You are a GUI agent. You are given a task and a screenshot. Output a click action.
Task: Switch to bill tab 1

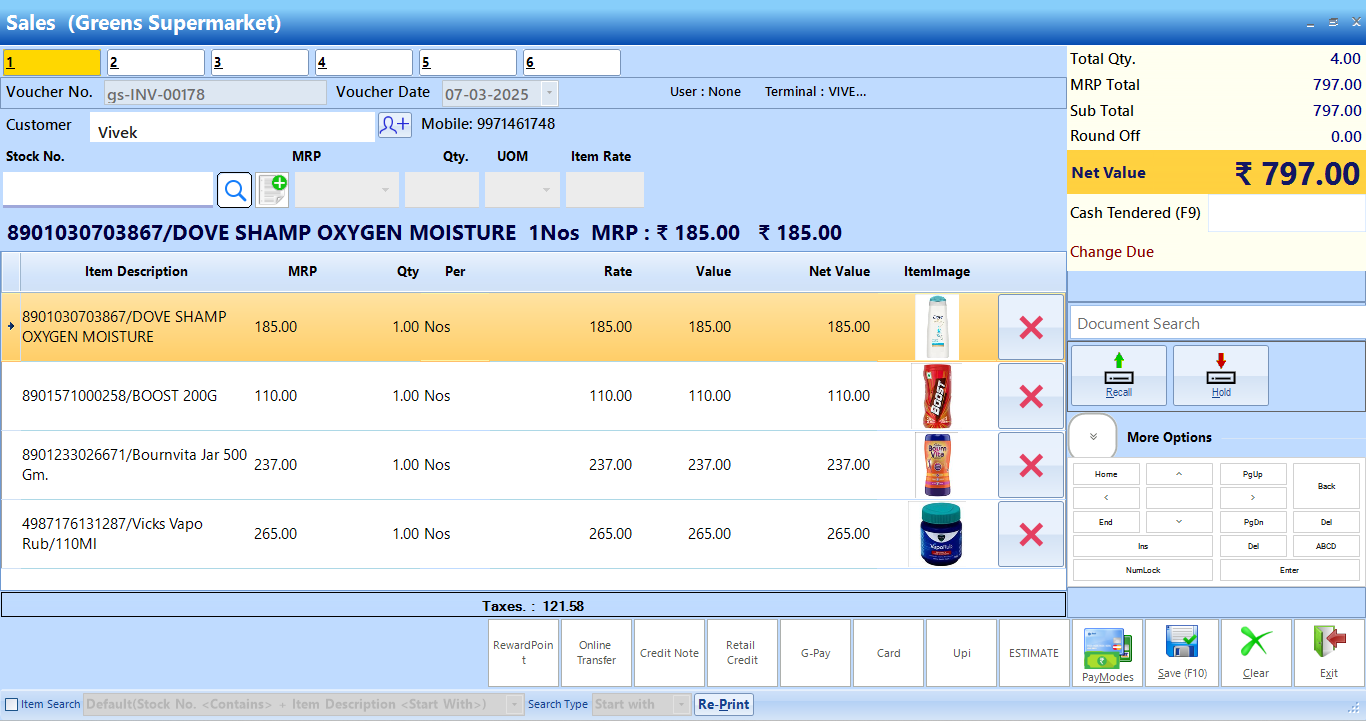tap(52, 63)
